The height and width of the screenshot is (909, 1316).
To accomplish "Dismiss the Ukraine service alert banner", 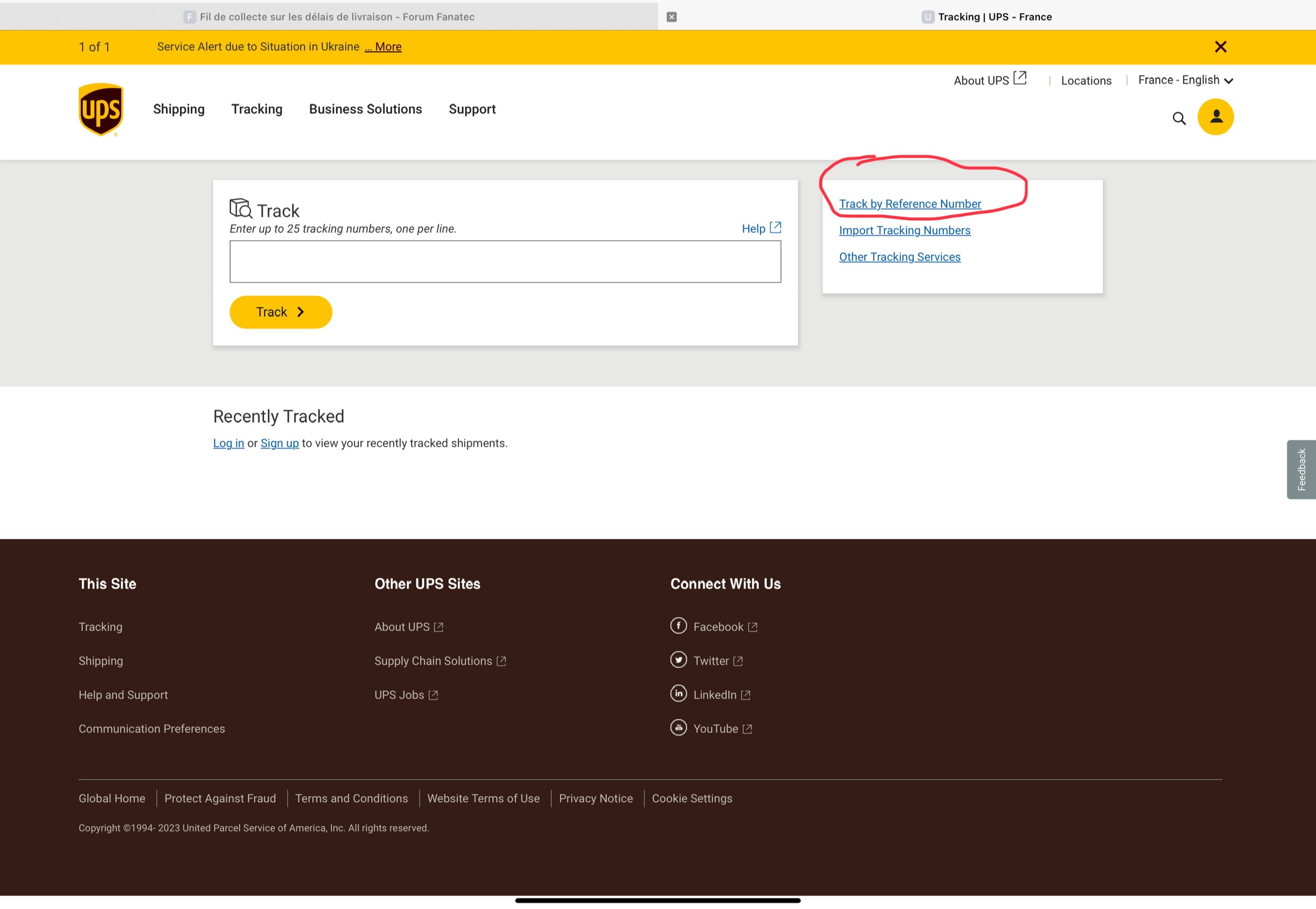I will tap(1220, 47).
